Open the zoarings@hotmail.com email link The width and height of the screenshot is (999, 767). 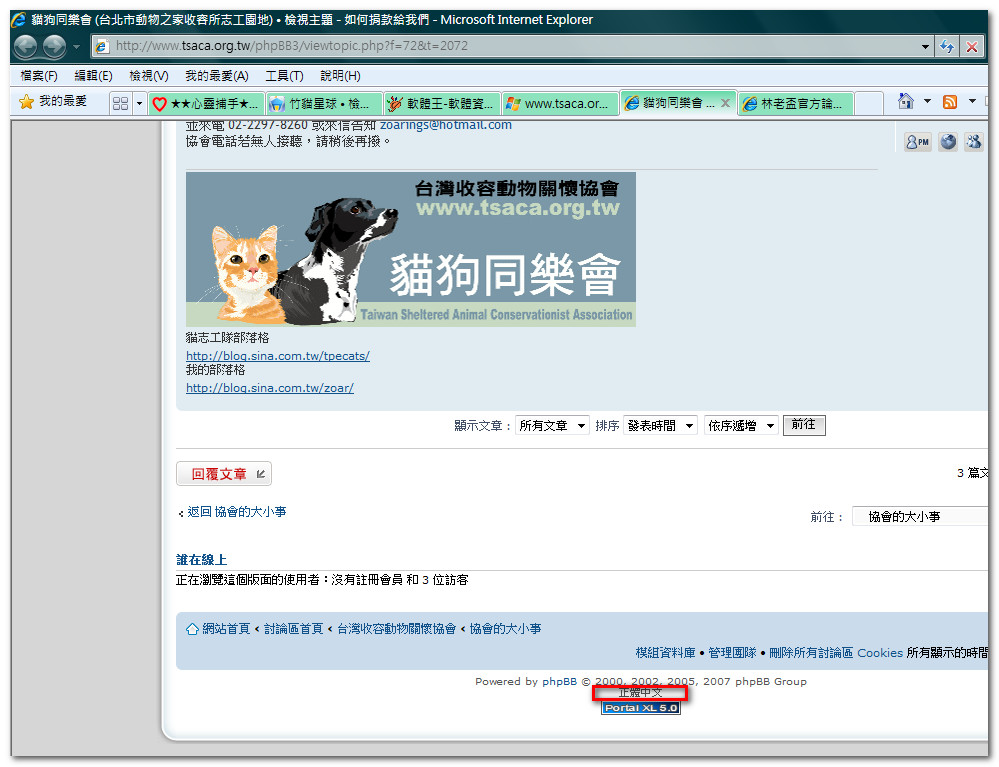(x=446, y=125)
